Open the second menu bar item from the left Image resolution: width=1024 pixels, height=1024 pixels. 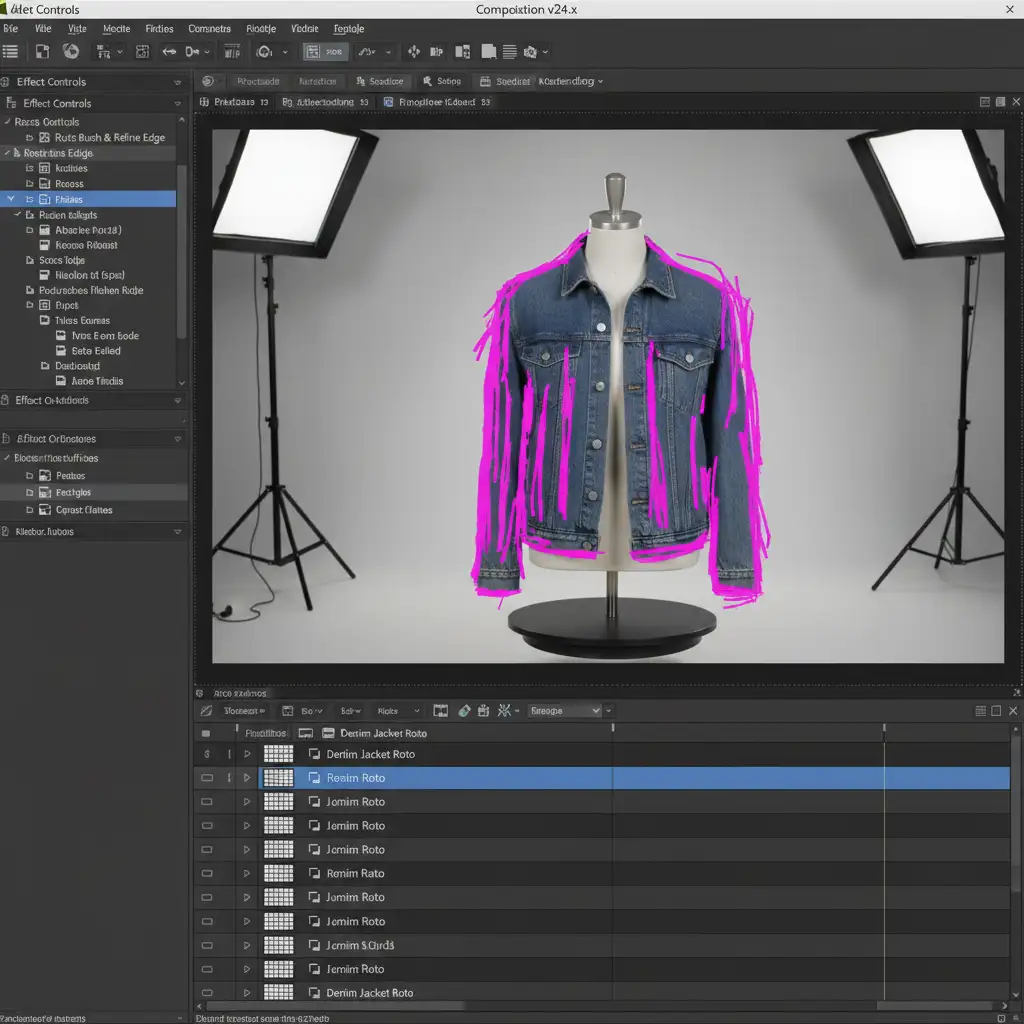(43, 29)
